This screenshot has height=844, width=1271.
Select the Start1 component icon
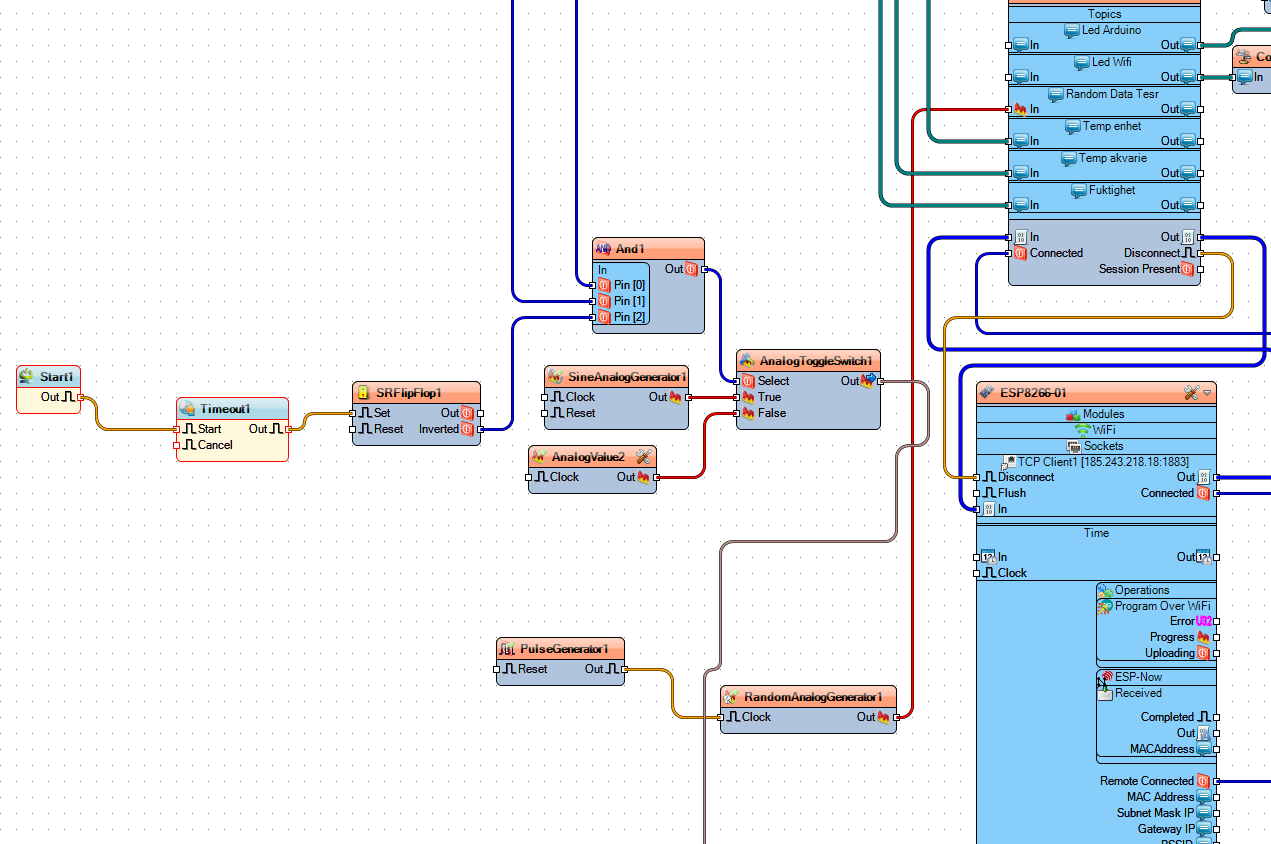27,377
